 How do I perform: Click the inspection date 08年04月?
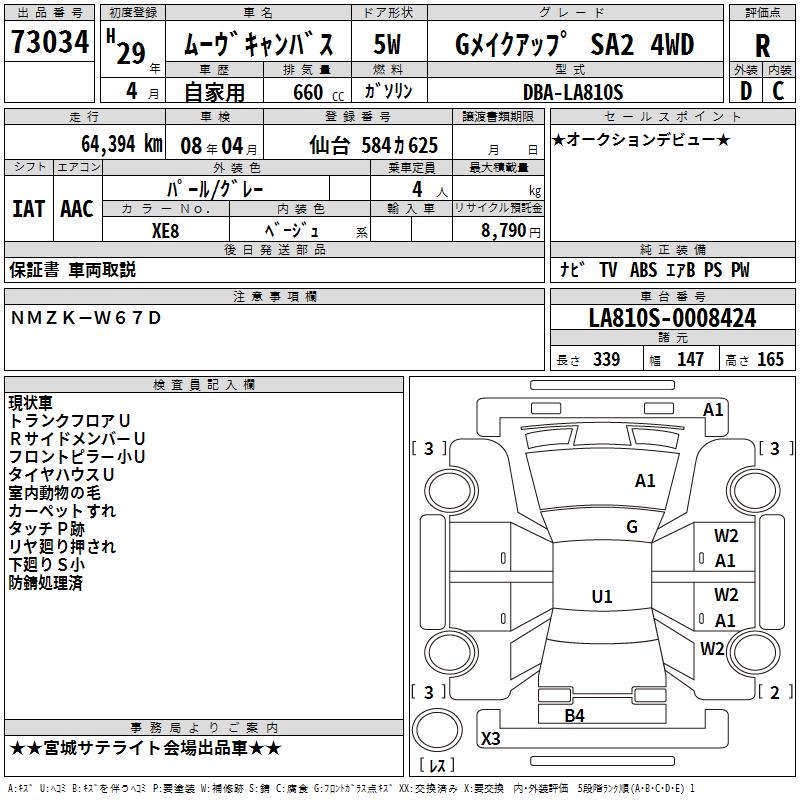pyautogui.click(x=218, y=146)
